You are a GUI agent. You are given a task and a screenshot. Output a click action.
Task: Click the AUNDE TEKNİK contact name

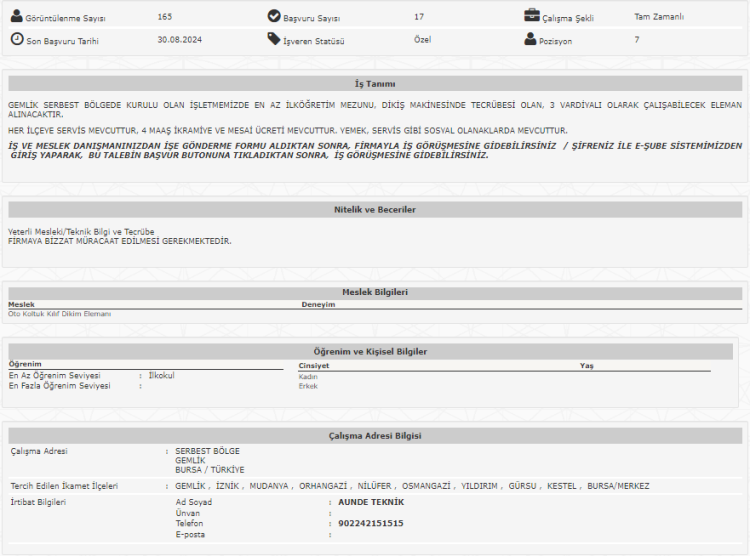click(x=371, y=502)
